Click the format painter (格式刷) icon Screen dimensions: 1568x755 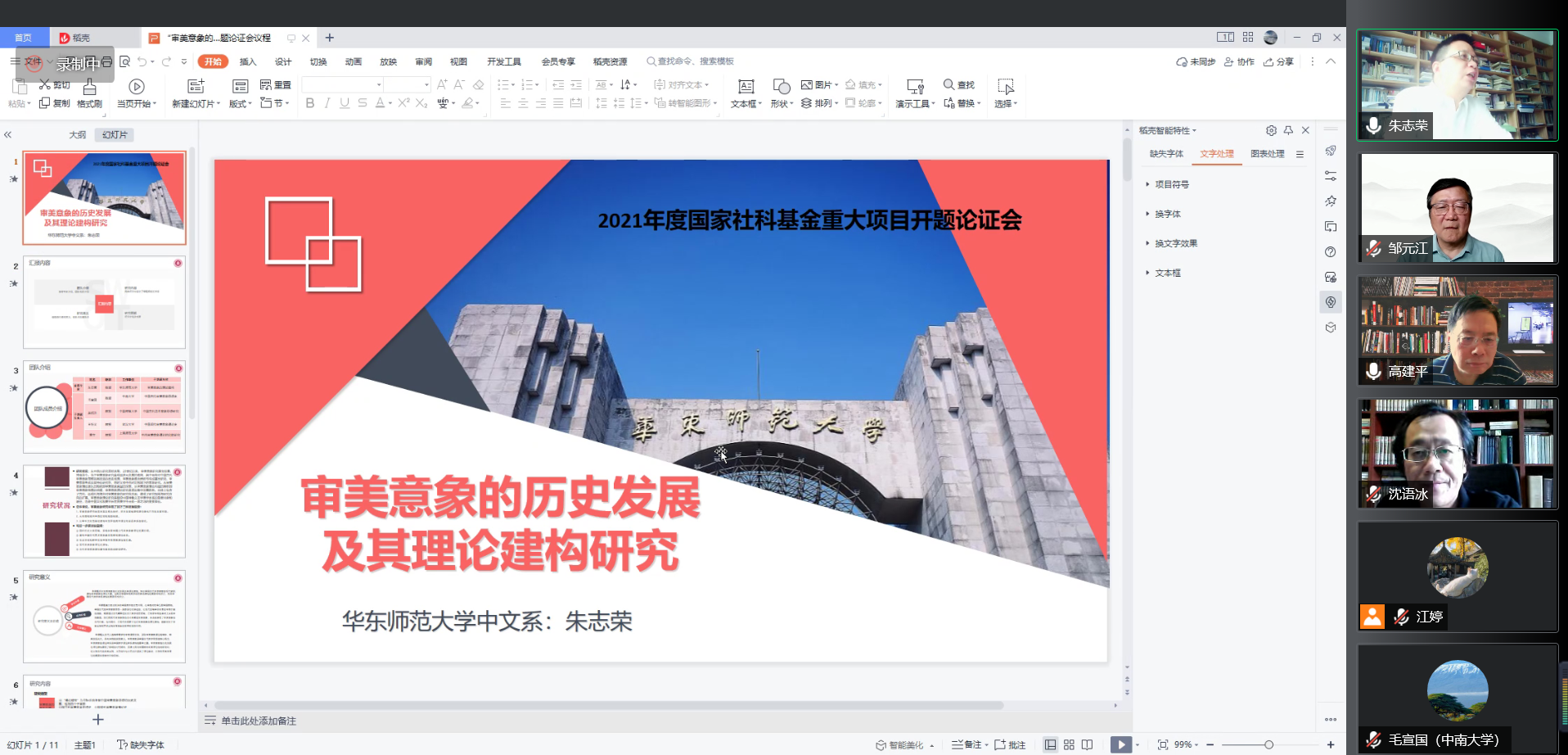pos(89,87)
